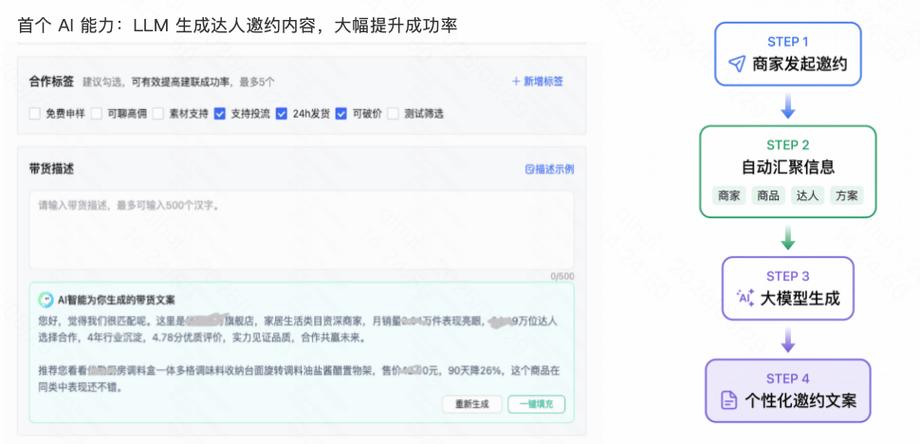Image resolution: width=920 pixels, height=444 pixels.
Task: Open the 描述示例 link
Action: [549, 169]
